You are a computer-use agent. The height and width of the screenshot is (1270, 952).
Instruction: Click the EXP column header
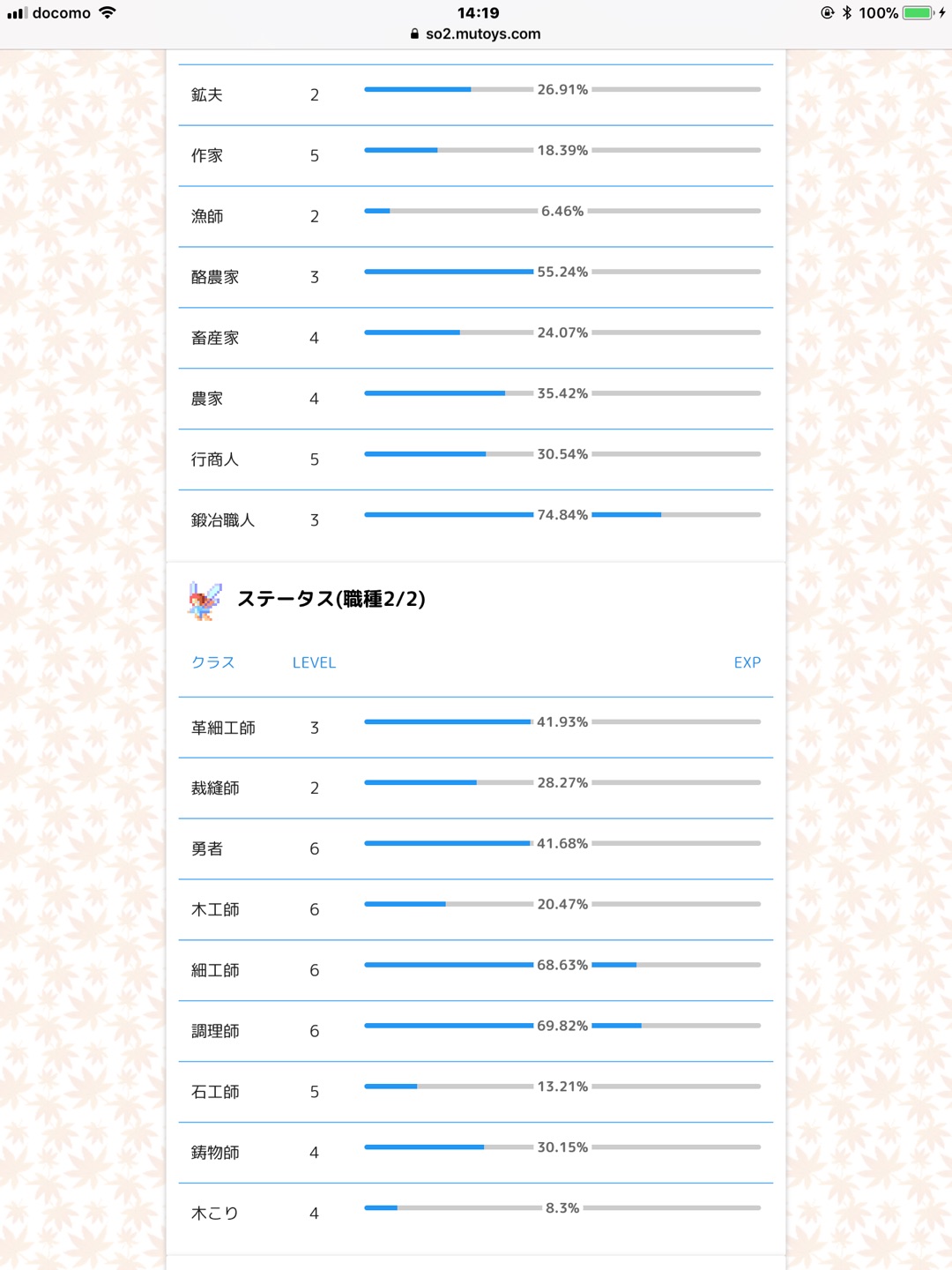tap(747, 662)
